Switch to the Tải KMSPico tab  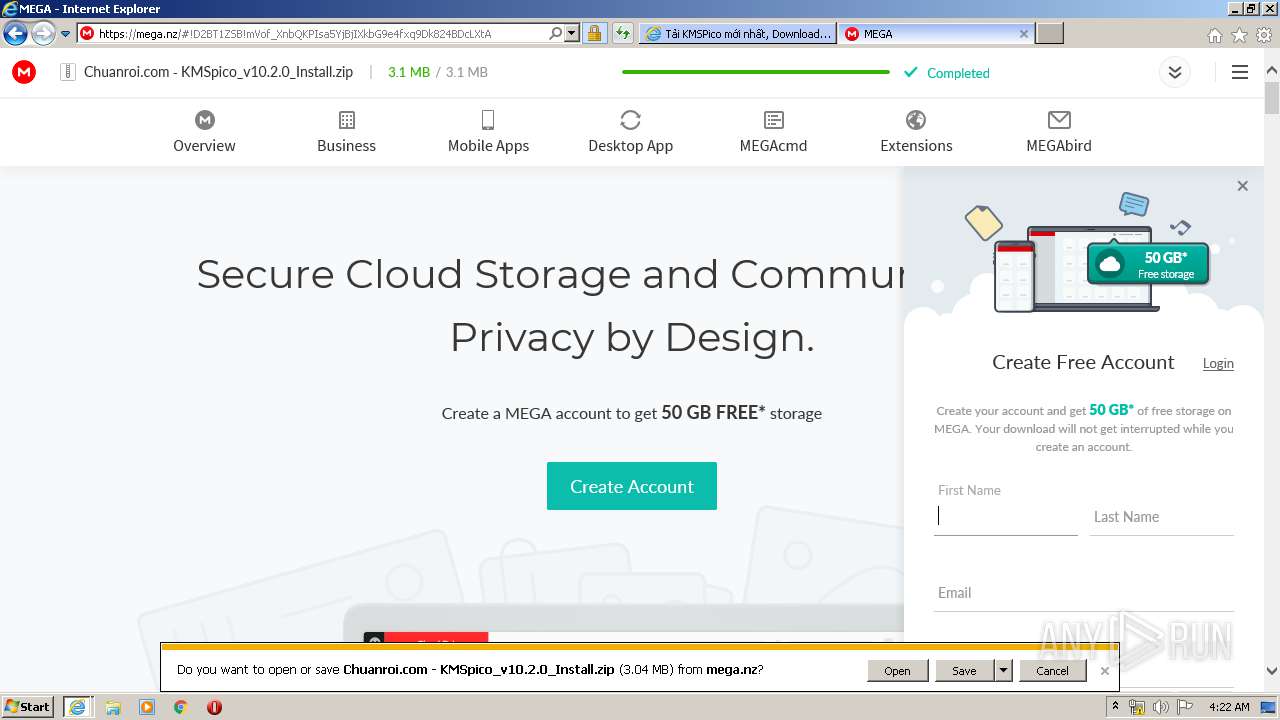pyautogui.click(x=738, y=33)
